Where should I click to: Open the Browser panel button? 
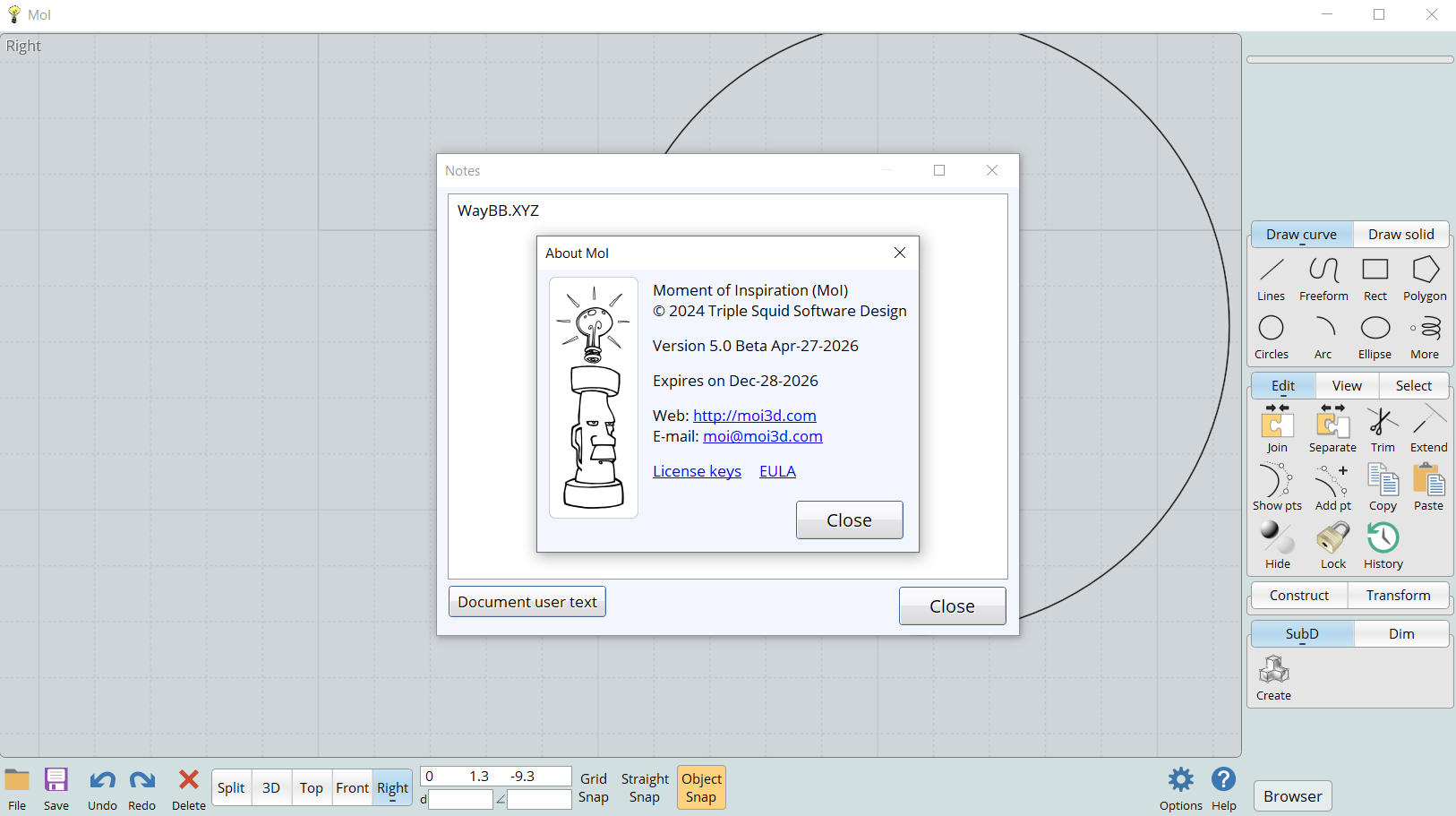pos(1292,796)
